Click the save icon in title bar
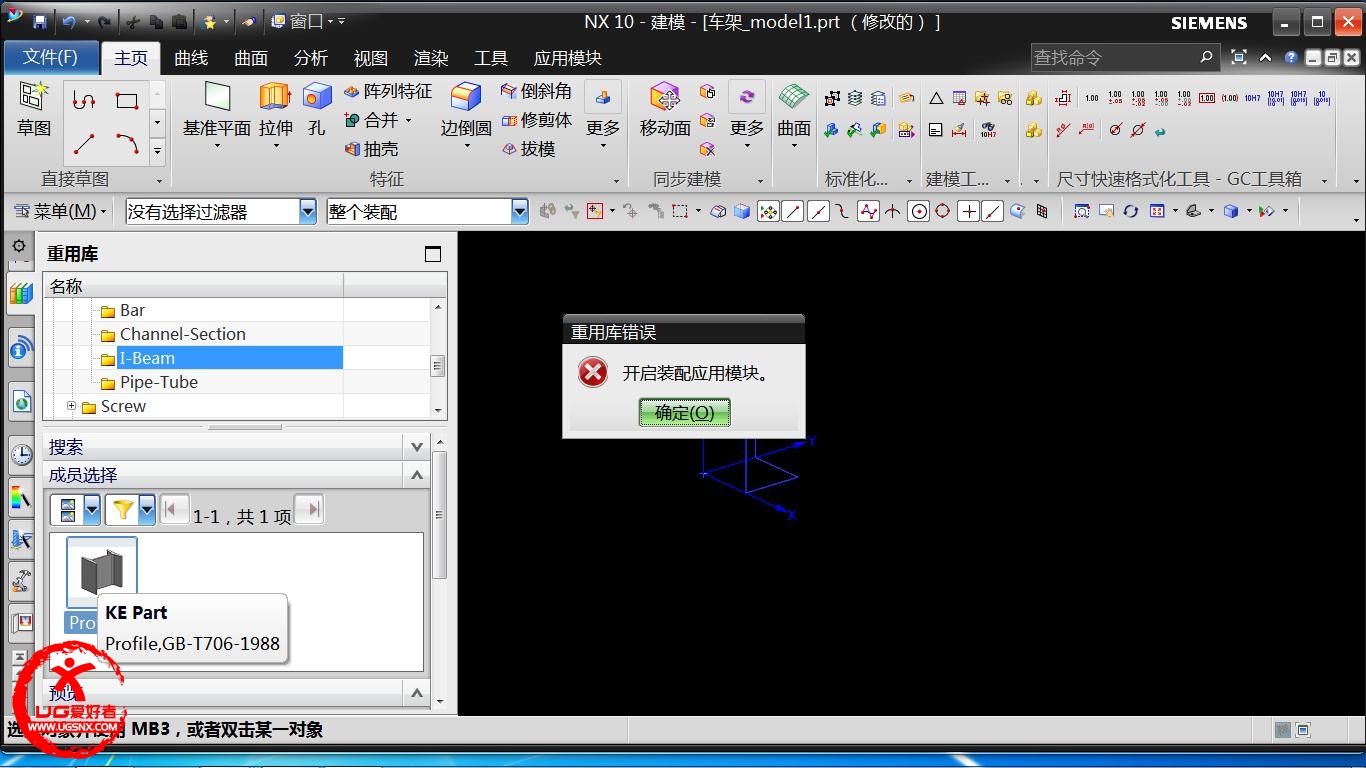Viewport: 1366px width, 768px height. 40,21
